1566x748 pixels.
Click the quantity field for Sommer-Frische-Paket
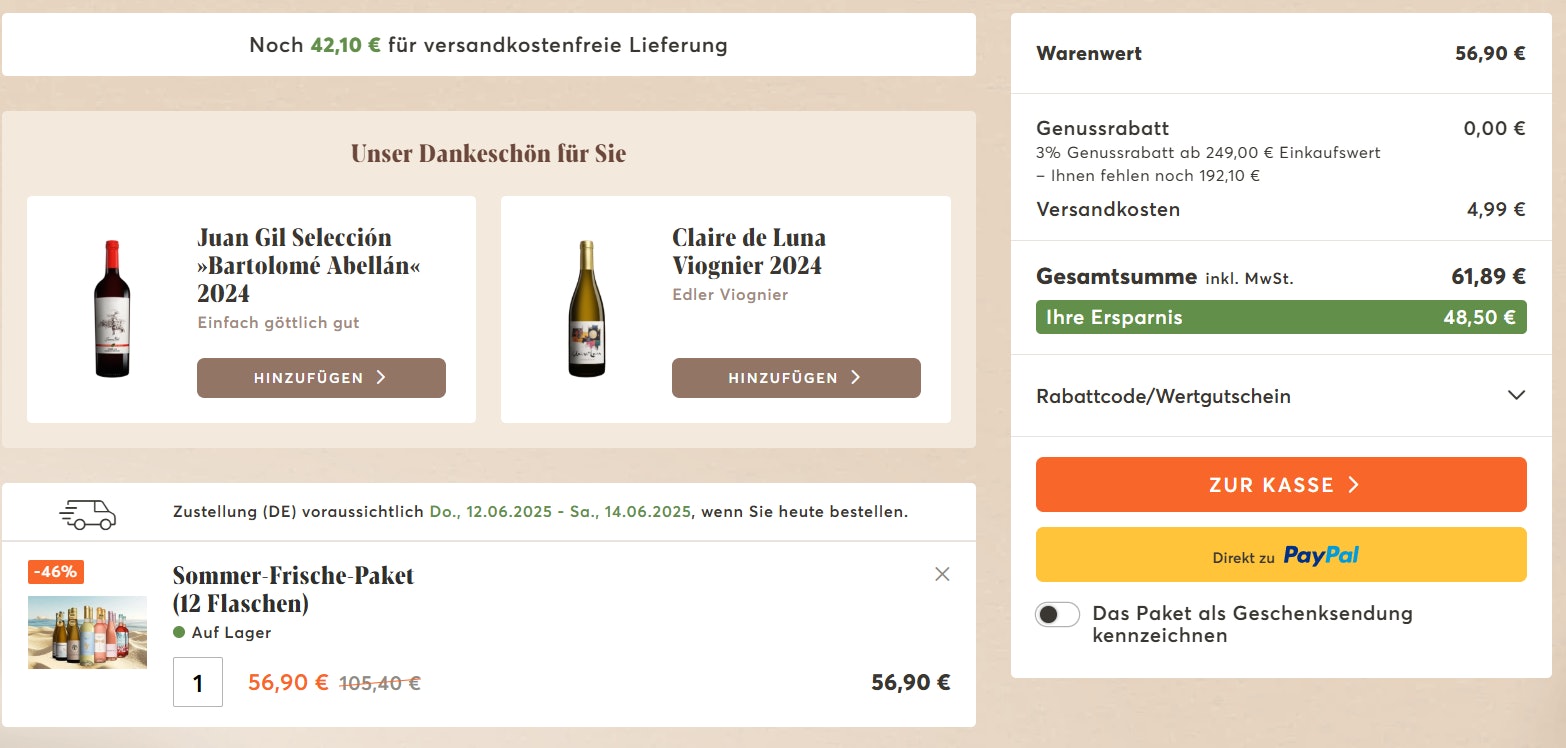198,682
